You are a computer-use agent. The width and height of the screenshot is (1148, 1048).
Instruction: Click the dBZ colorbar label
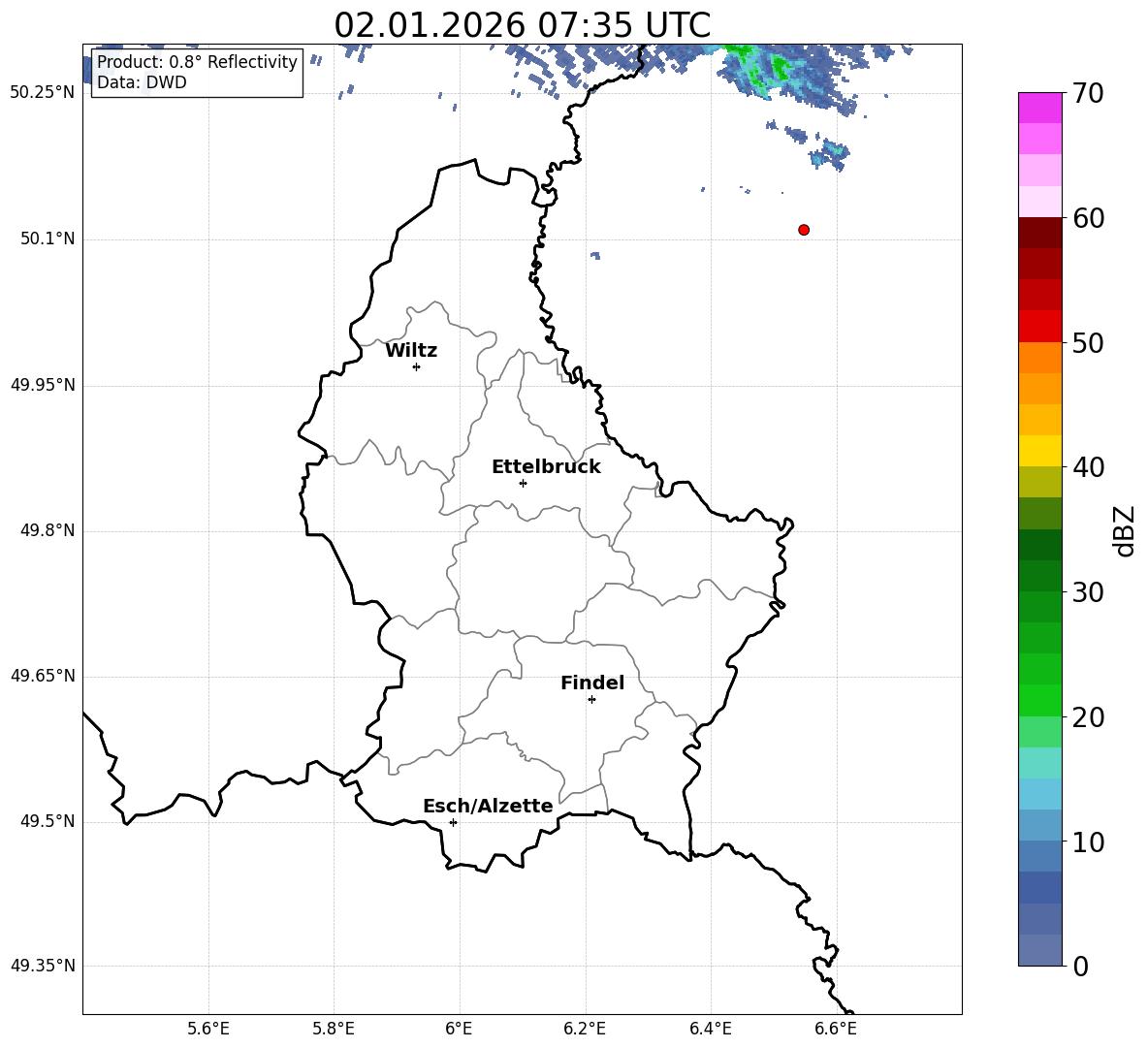click(x=1125, y=530)
